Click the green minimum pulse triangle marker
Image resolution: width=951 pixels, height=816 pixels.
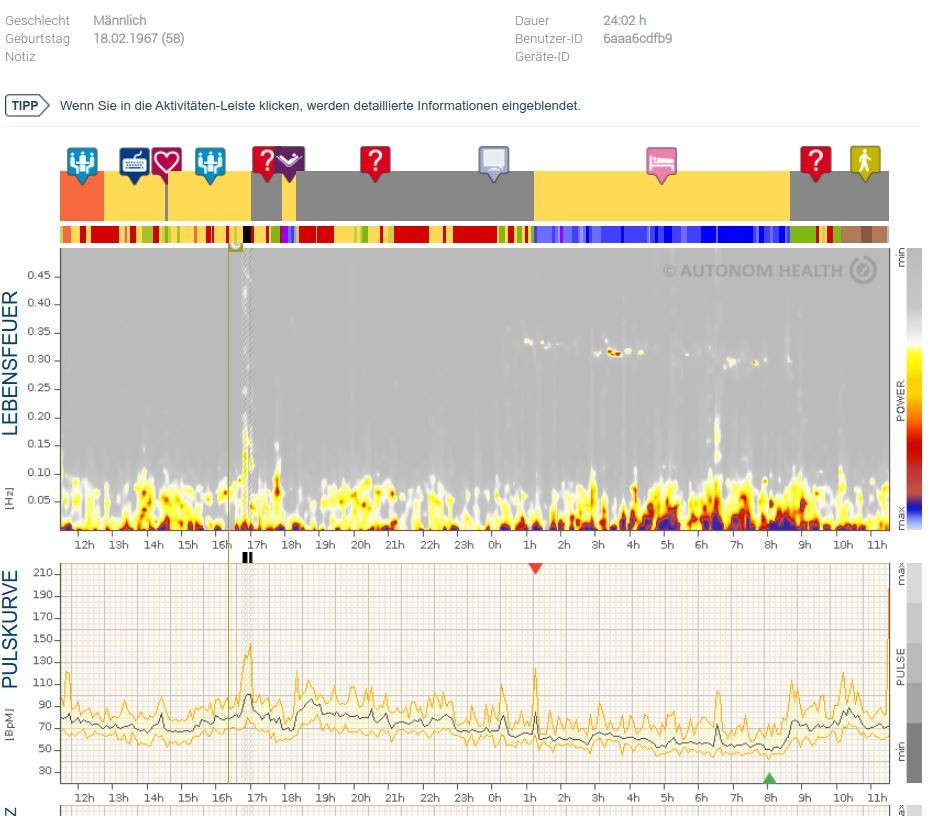point(769,778)
